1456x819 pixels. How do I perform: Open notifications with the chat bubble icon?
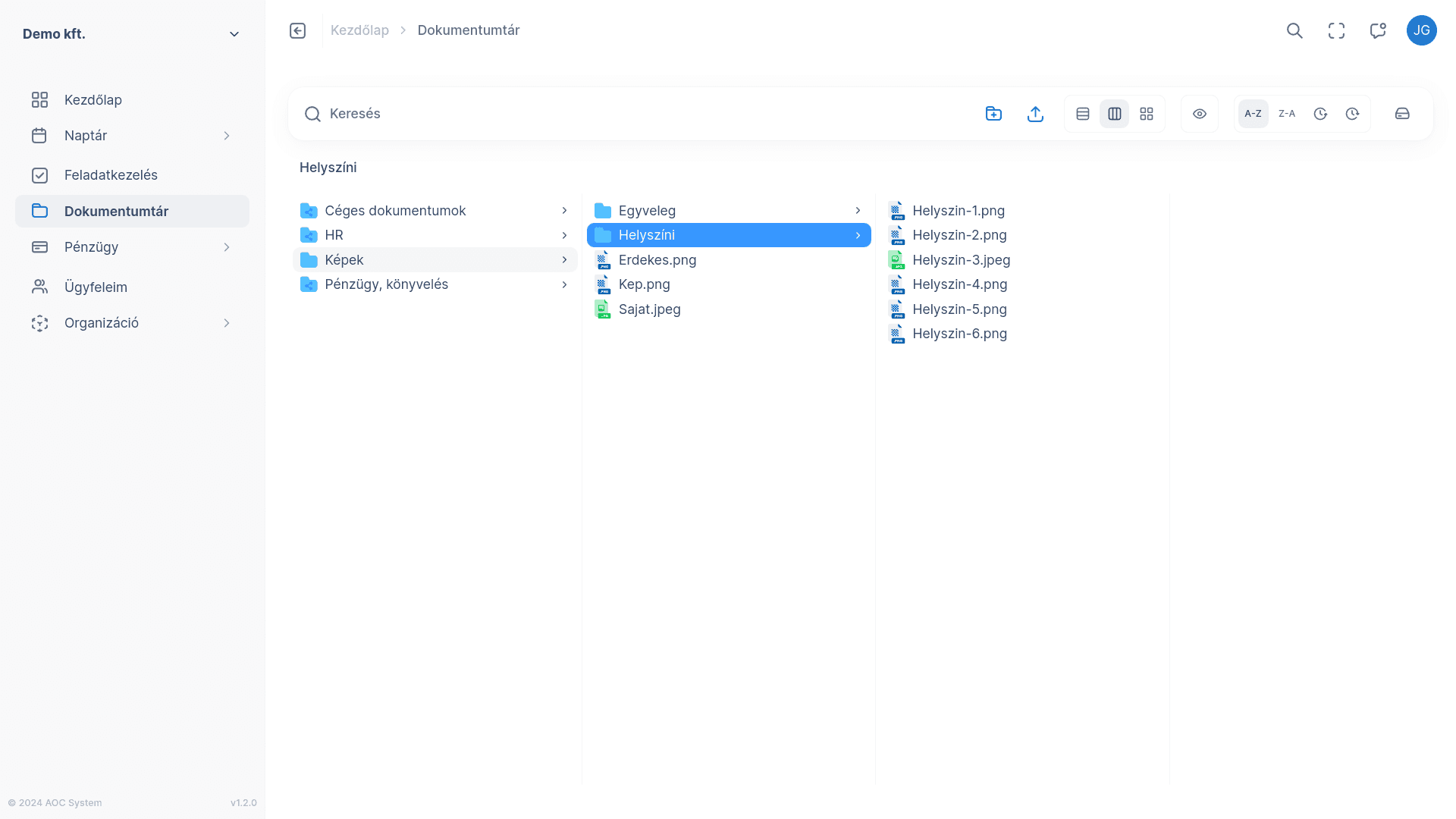click(1377, 30)
